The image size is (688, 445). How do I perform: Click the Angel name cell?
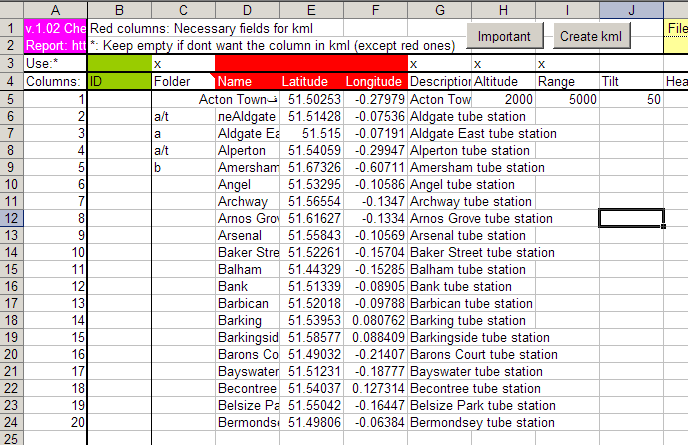247,184
